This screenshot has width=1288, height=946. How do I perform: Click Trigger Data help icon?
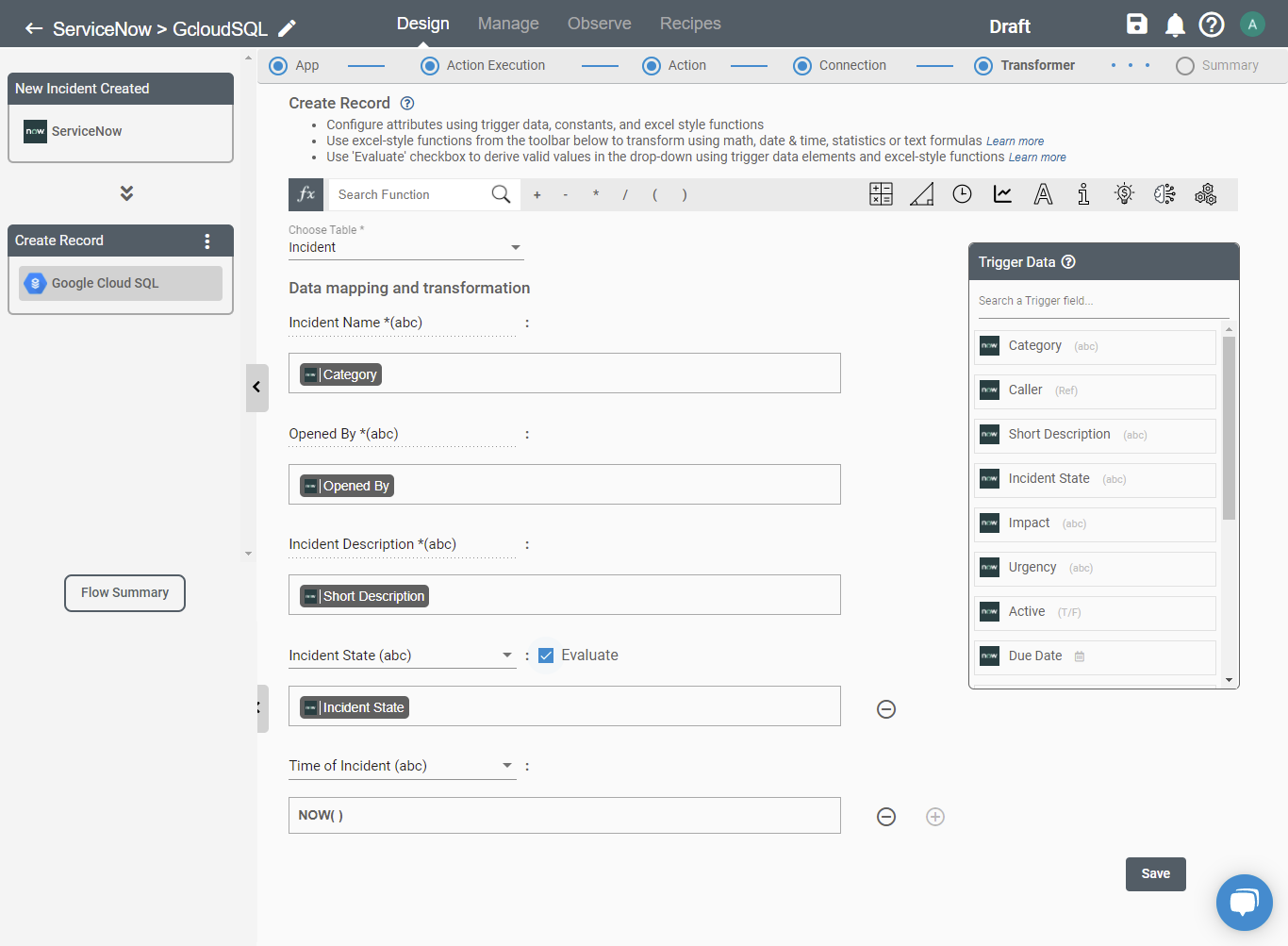pyautogui.click(x=1068, y=262)
